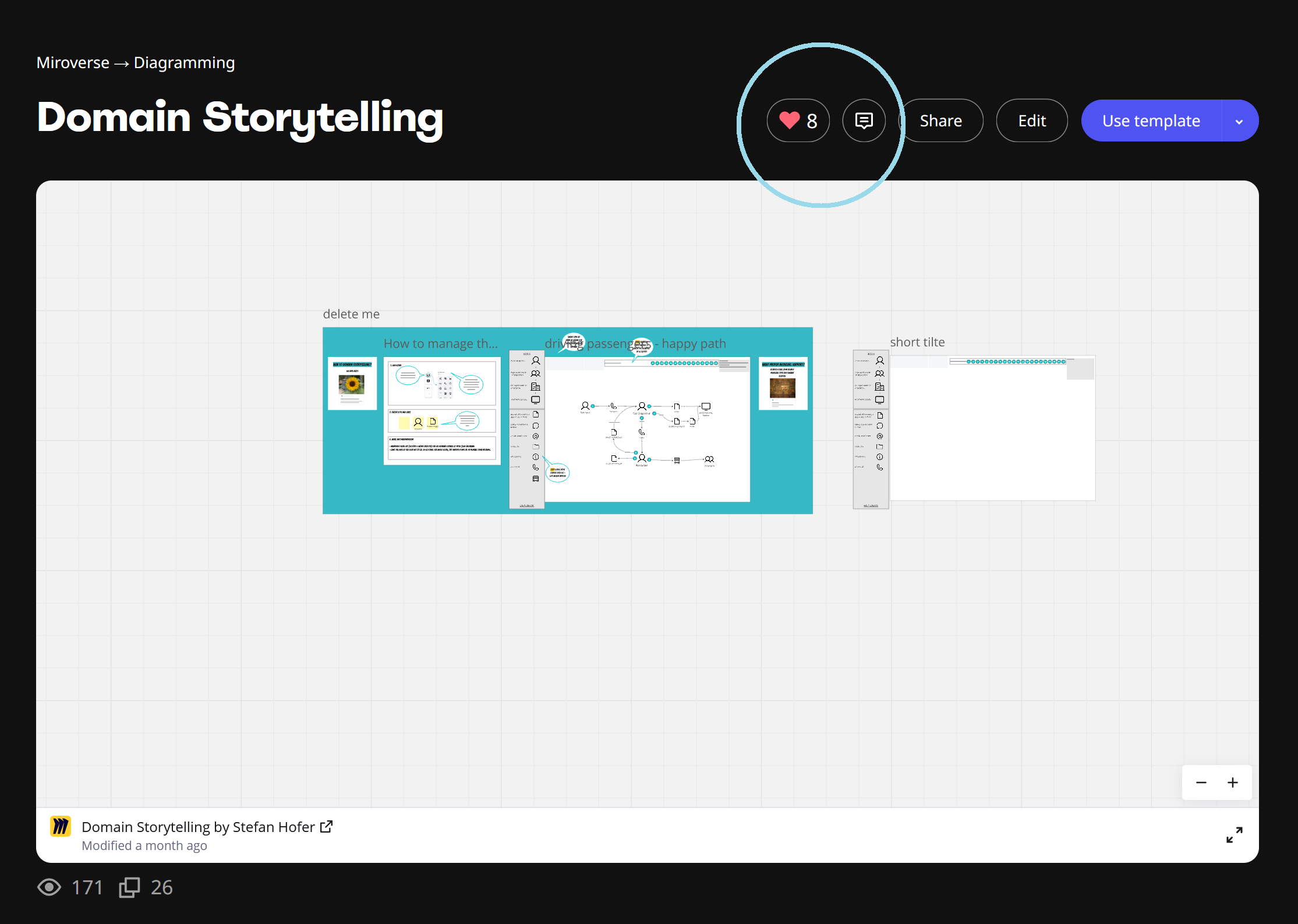Click the zoom in plus button
Viewport: 1298px width, 924px height.
[x=1233, y=783]
